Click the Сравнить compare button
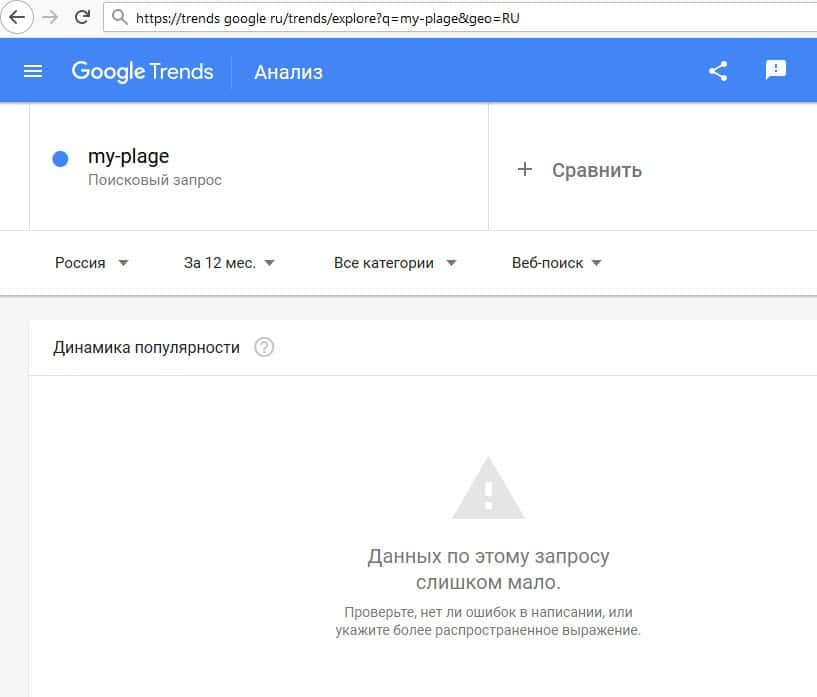Image resolution: width=817 pixels, height=697 pixels. 596,170
